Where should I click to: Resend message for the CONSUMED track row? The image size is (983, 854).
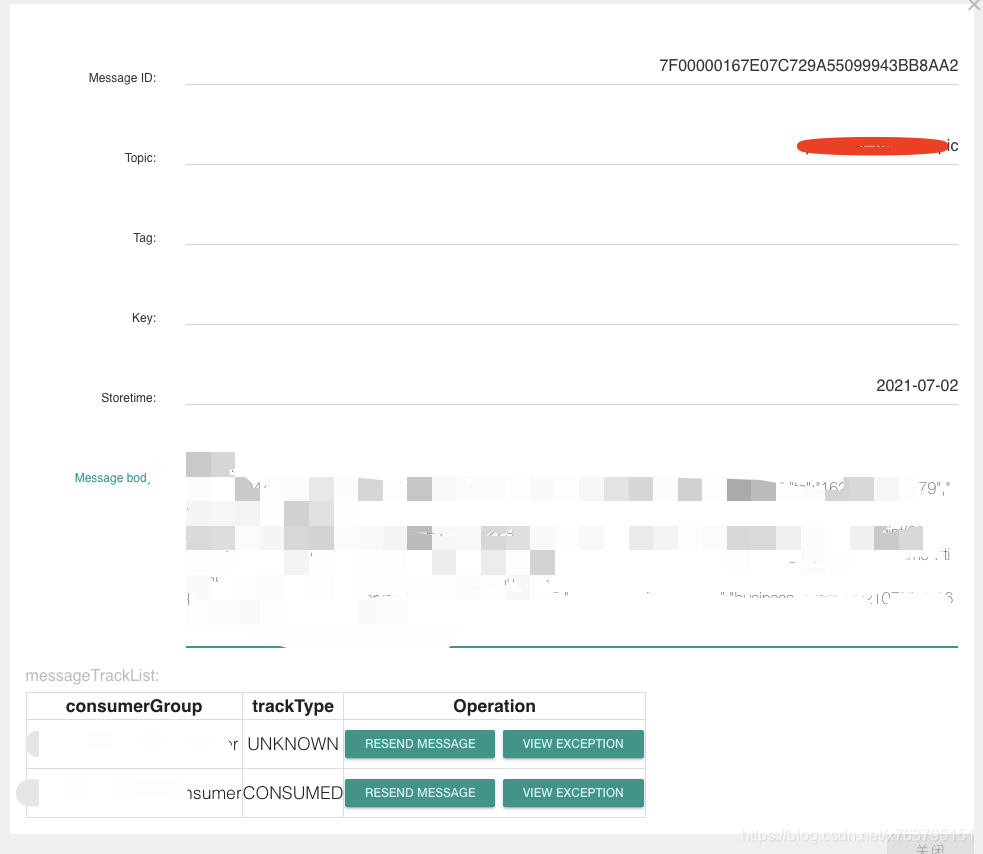coord(420,793)
